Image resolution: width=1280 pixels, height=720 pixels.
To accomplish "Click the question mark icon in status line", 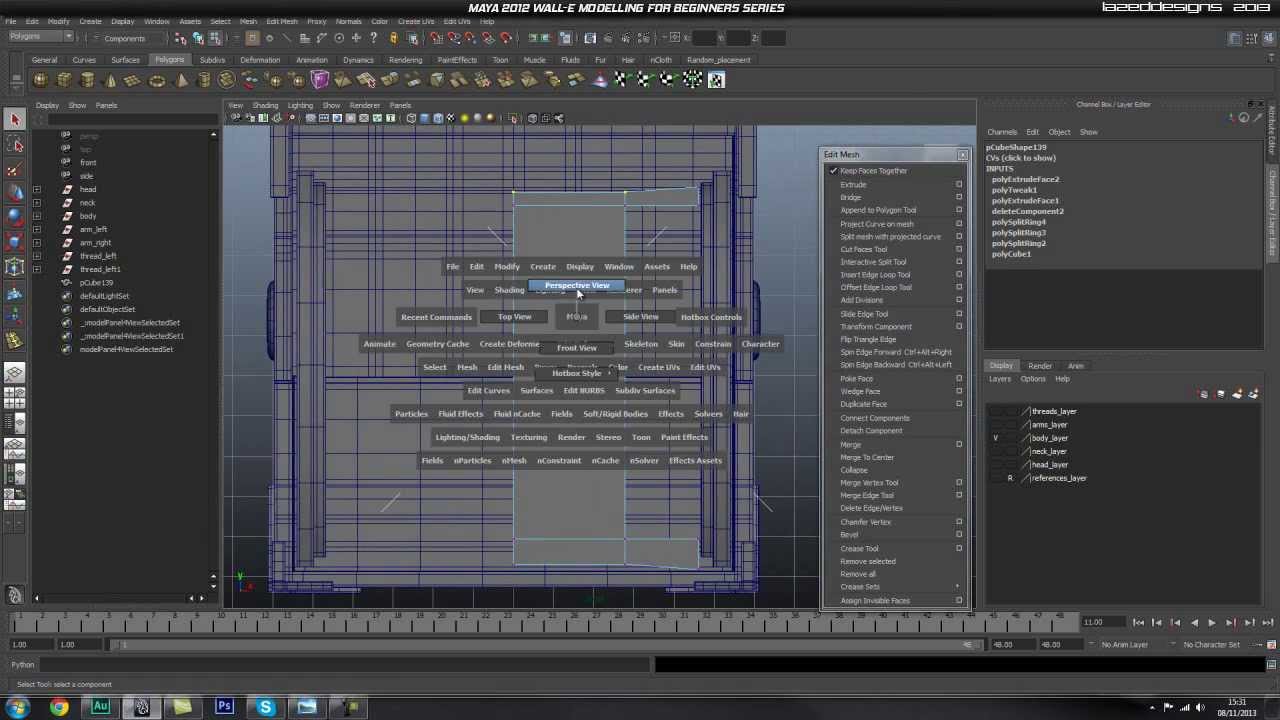I will (x=374, y=38).
